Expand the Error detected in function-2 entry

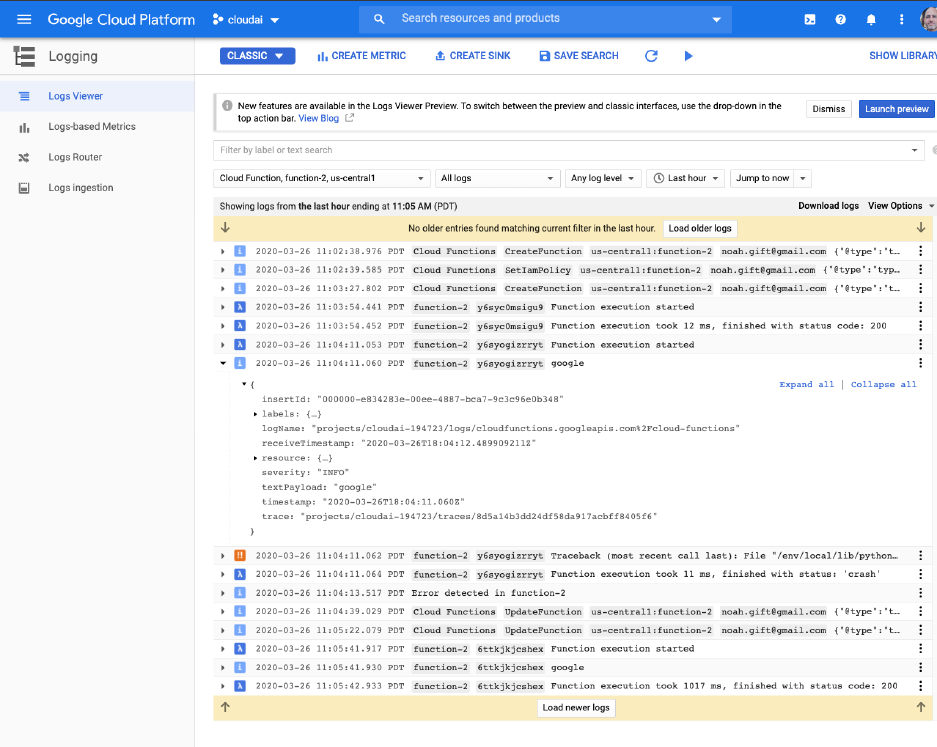pos(223,593)
